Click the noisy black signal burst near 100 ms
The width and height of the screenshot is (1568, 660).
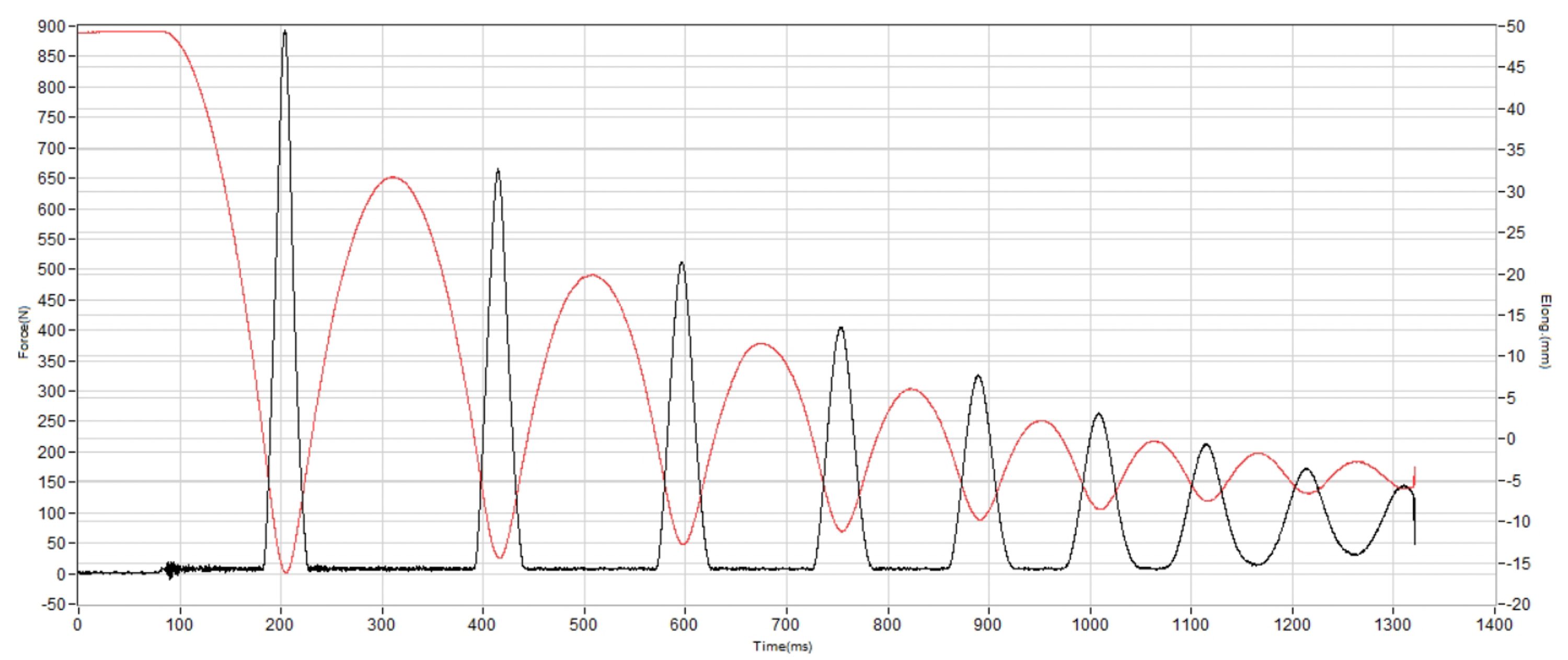[171, 570]
